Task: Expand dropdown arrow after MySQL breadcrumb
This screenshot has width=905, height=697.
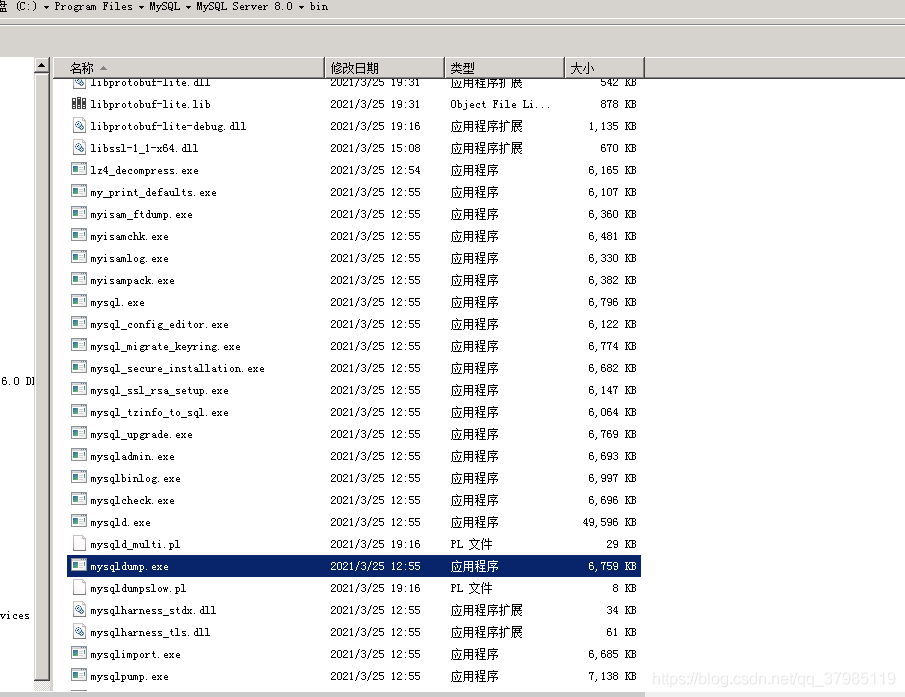Action: [x=188, y=7]
